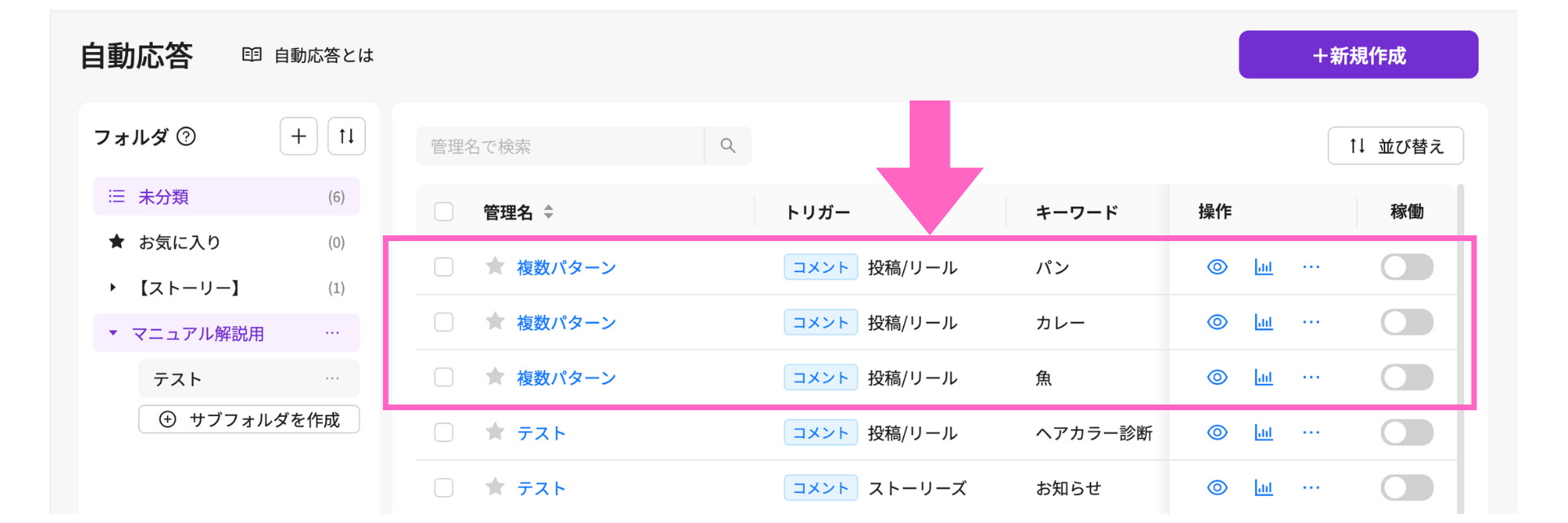Screen dimensions: 1568x523
Task: Click the search magnifier icon
Action: (x=728, y=145)
